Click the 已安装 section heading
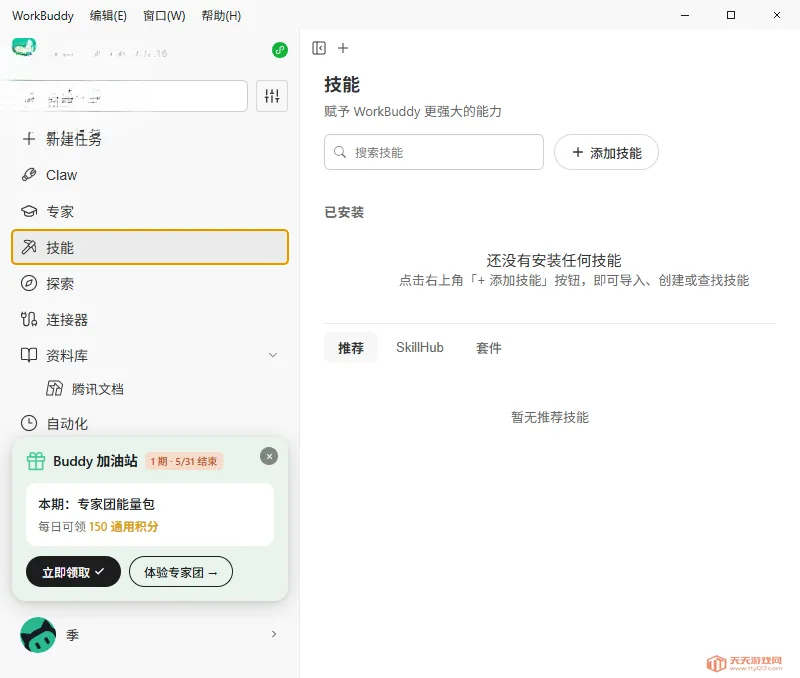Image resolution: width=800 pixels, height=678 pixels. click(x=344, y=212)
